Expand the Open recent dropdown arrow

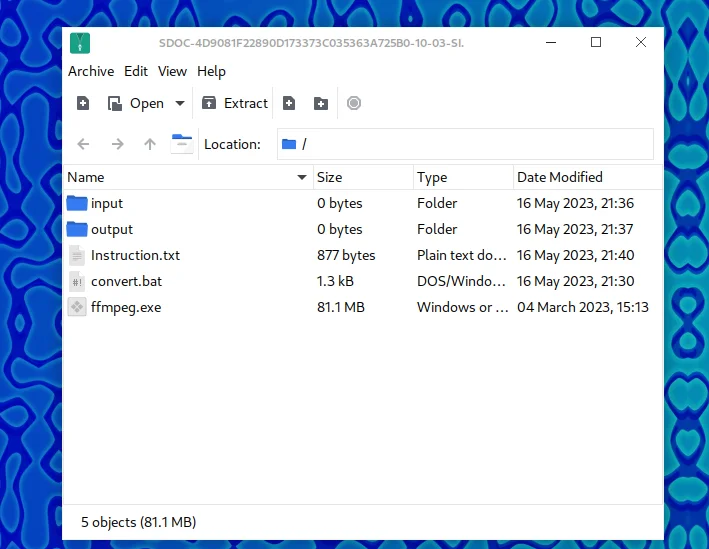pyautogui.click(x=180, y=103)
